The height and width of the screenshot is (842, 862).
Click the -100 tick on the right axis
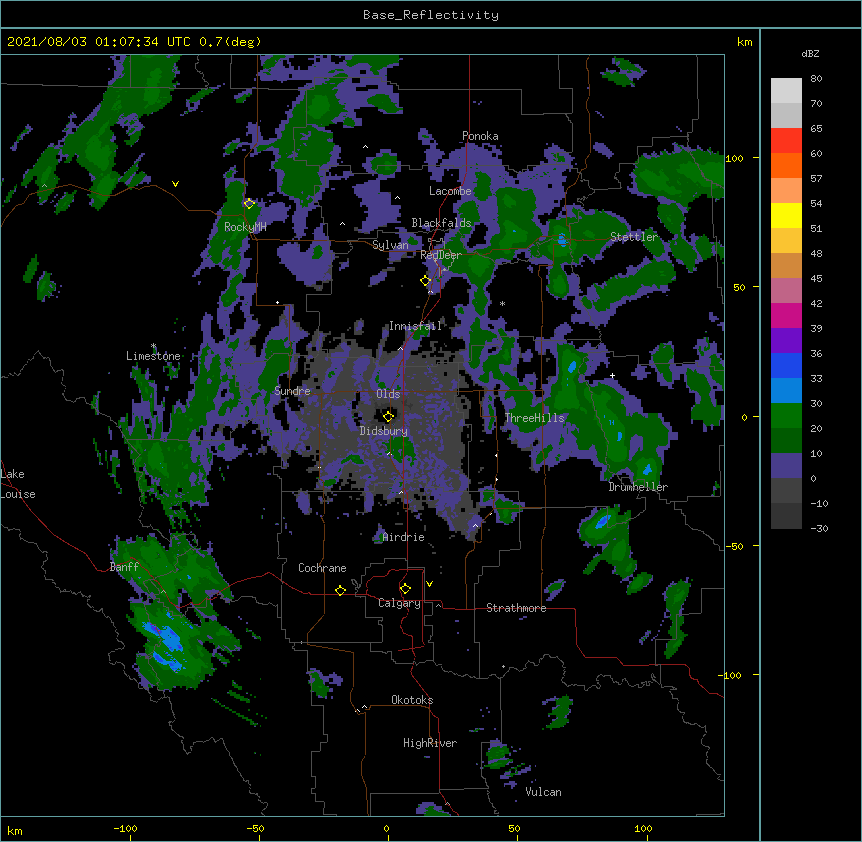click(732, 675)
